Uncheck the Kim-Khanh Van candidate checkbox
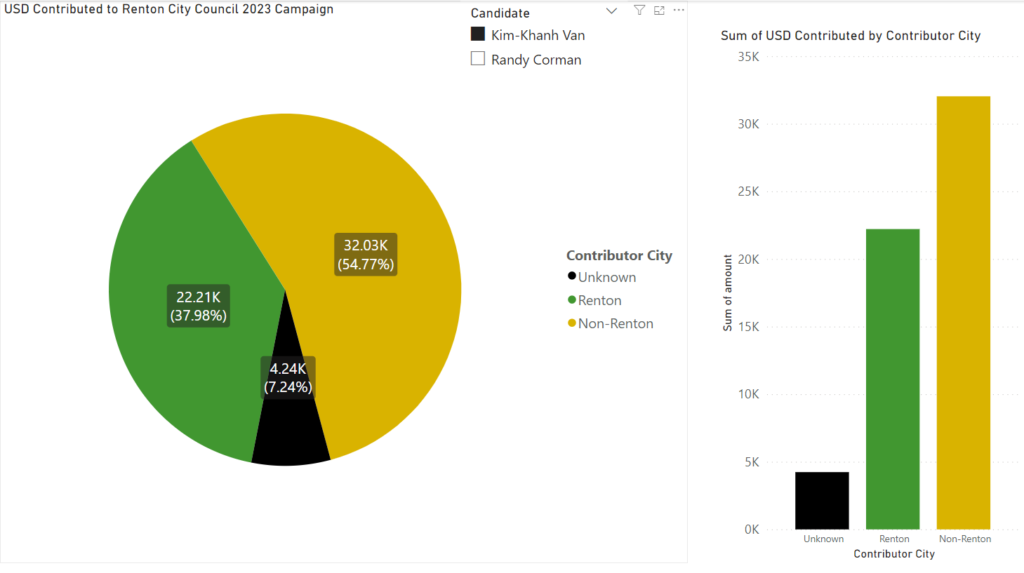Viewport: 1024px width, 573px height. point(478,34)
